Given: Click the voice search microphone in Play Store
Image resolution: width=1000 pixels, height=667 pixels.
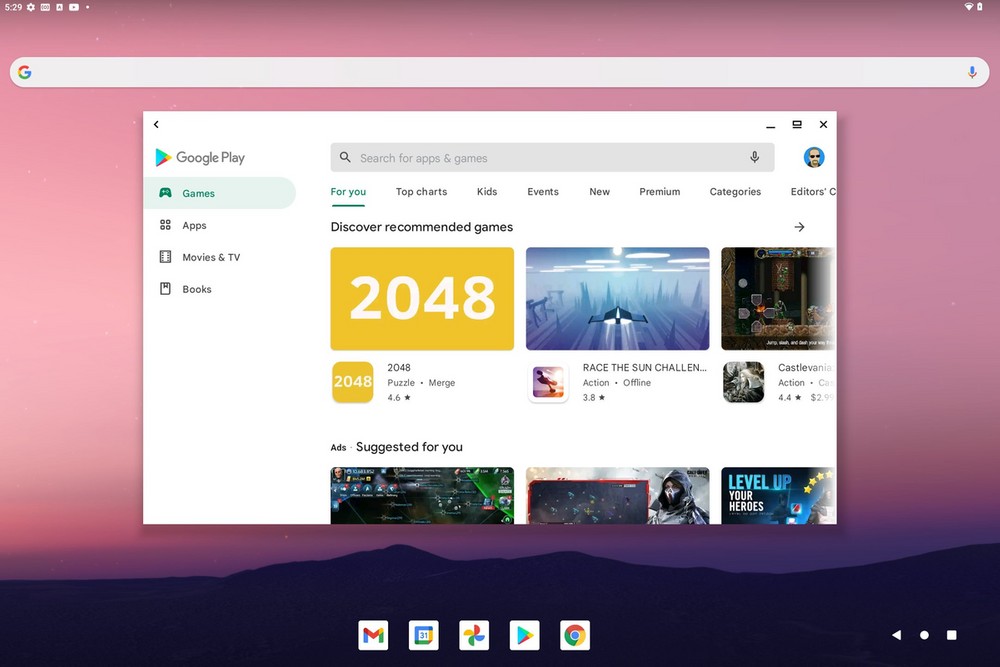Looking at the screenshot, I should (755, 158).
